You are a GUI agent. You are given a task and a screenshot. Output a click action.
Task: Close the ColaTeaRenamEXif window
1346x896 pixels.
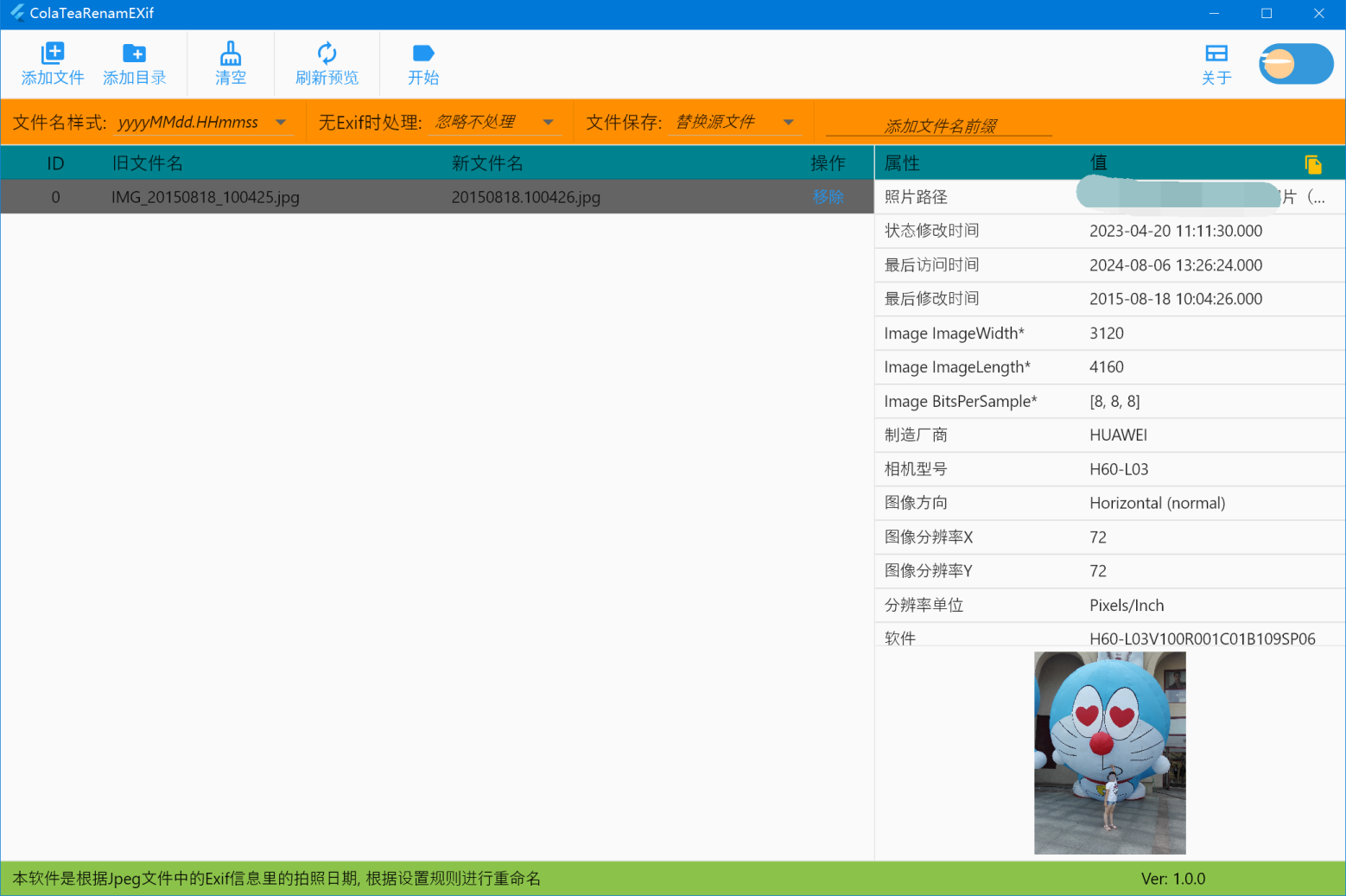pos(1319,14)
